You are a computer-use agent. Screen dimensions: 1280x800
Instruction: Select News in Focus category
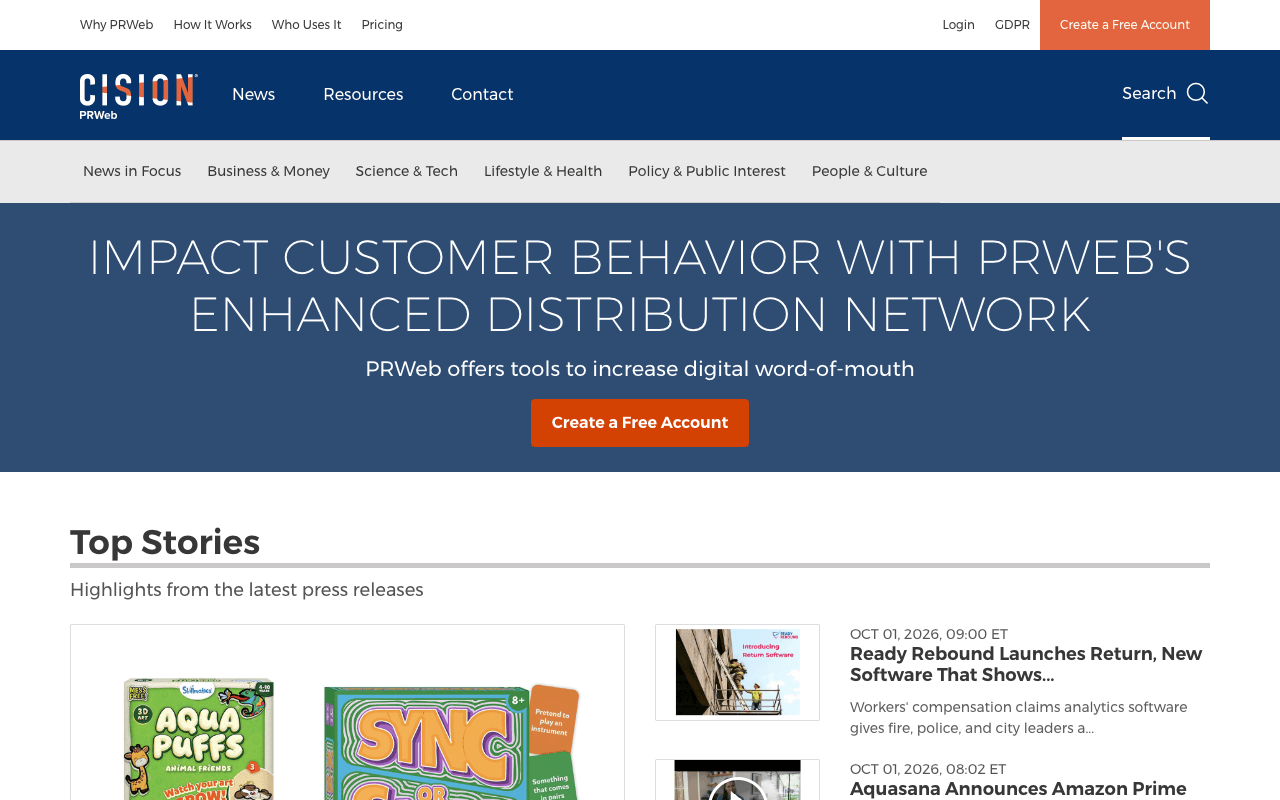132,171
